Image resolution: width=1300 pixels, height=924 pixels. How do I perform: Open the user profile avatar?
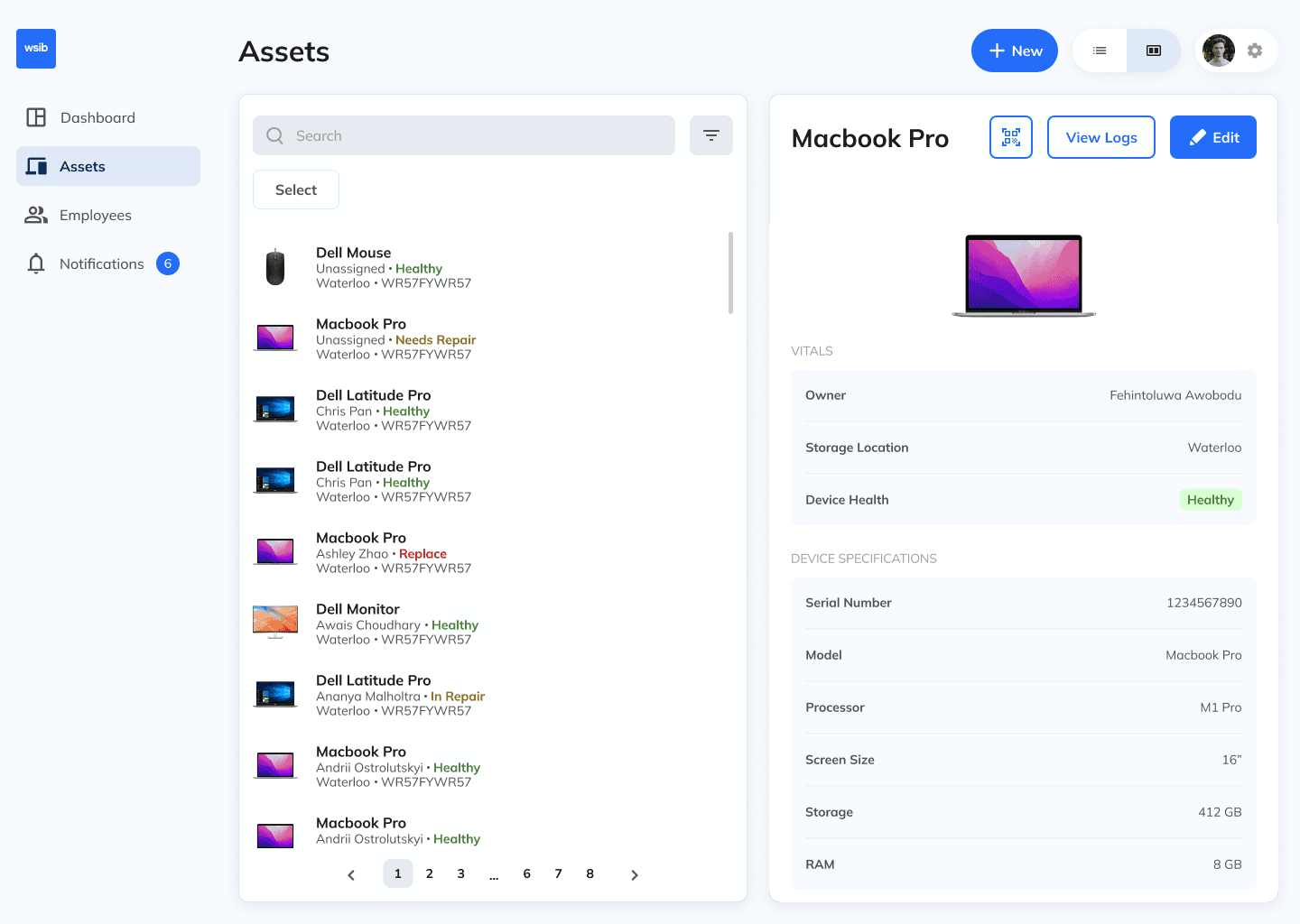1219,51
